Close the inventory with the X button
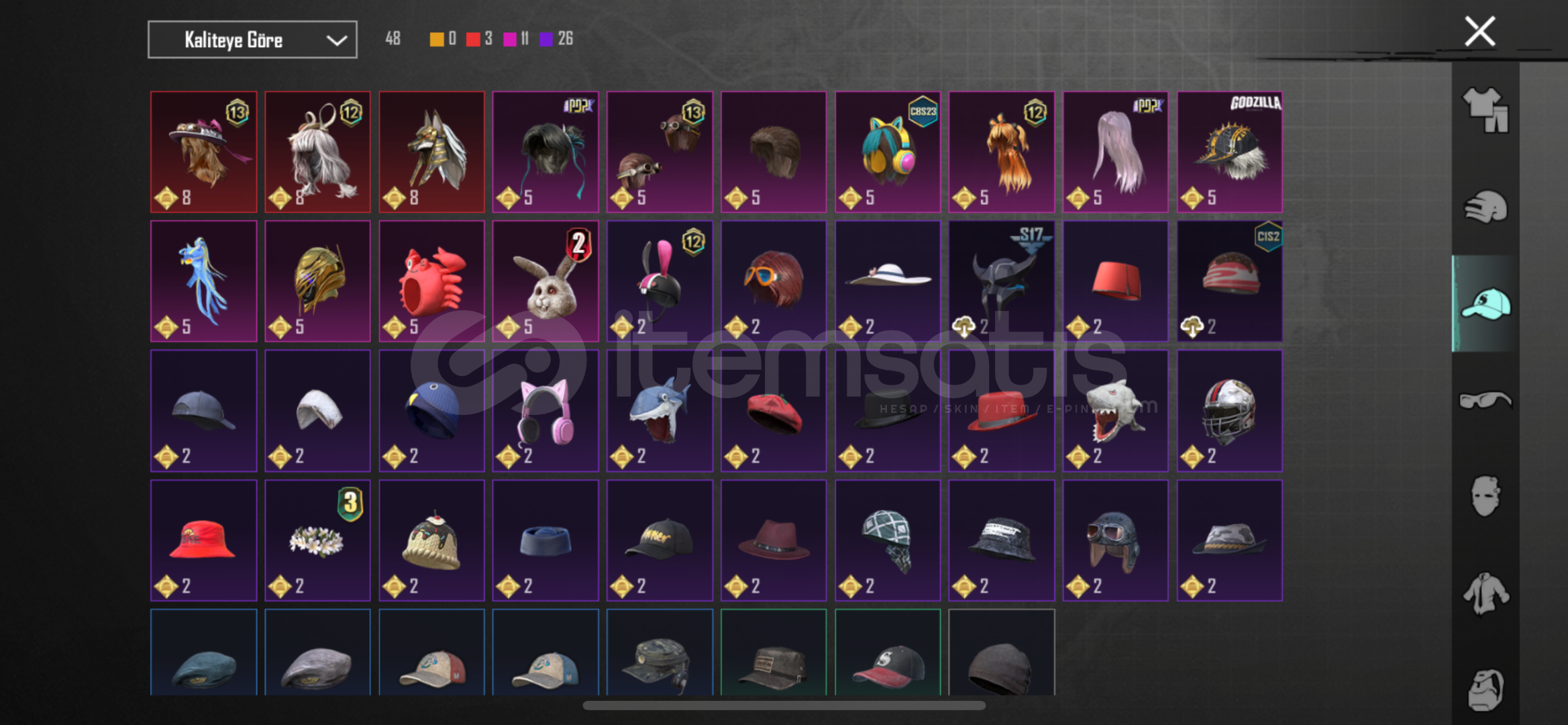This screenshot has width=1568, height=725. point(1479,32)
